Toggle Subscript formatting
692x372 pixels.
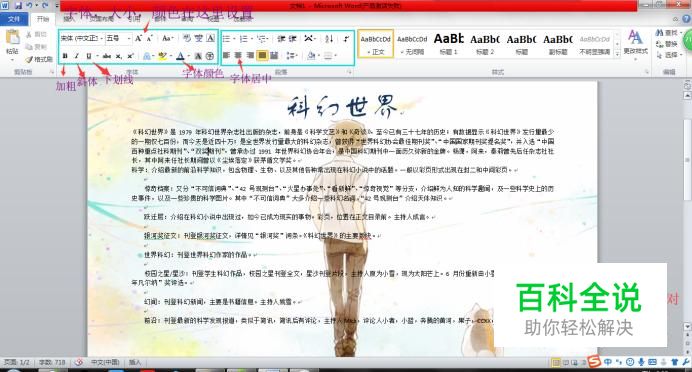coord(119,56)
